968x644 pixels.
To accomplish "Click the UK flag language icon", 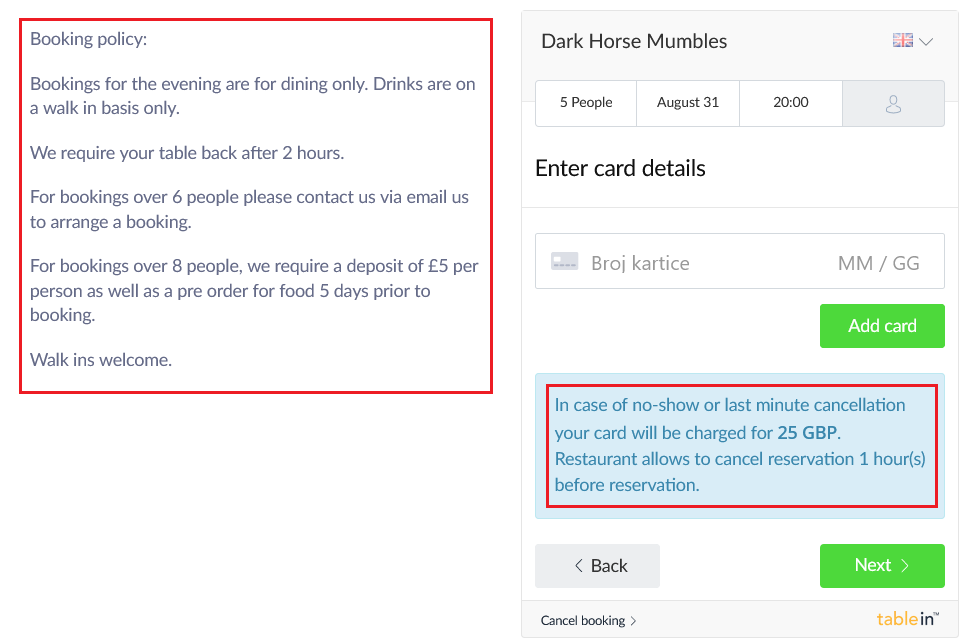I will (x=902, y=41).
